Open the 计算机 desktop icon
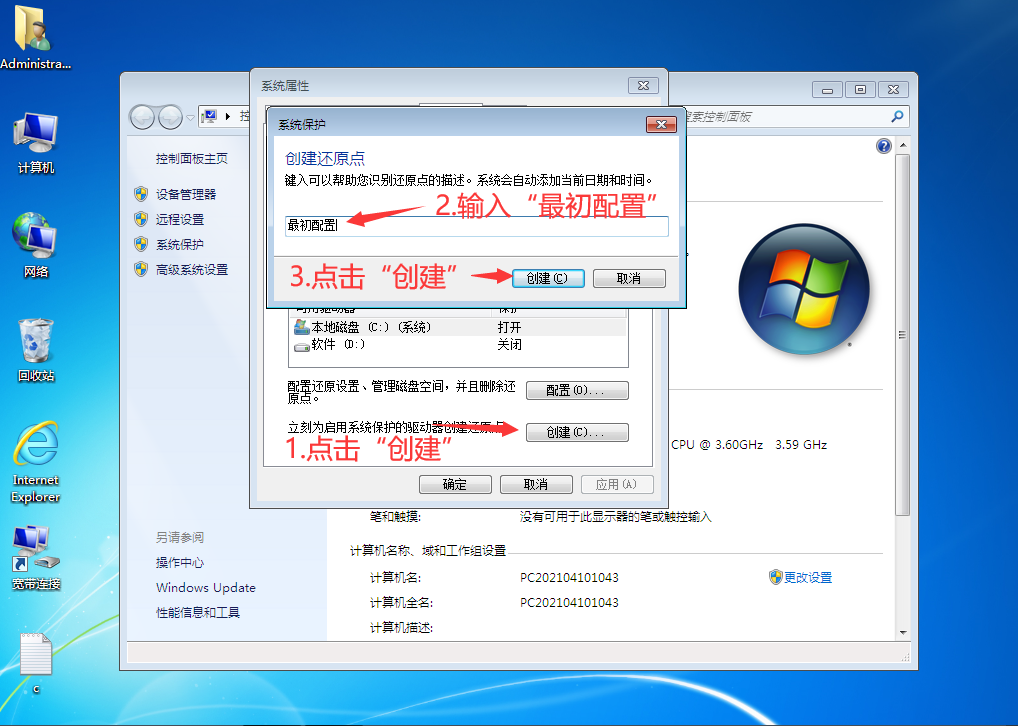Image resolution: width=1018 pixels, height=726 pixels. tap(36, 143)
